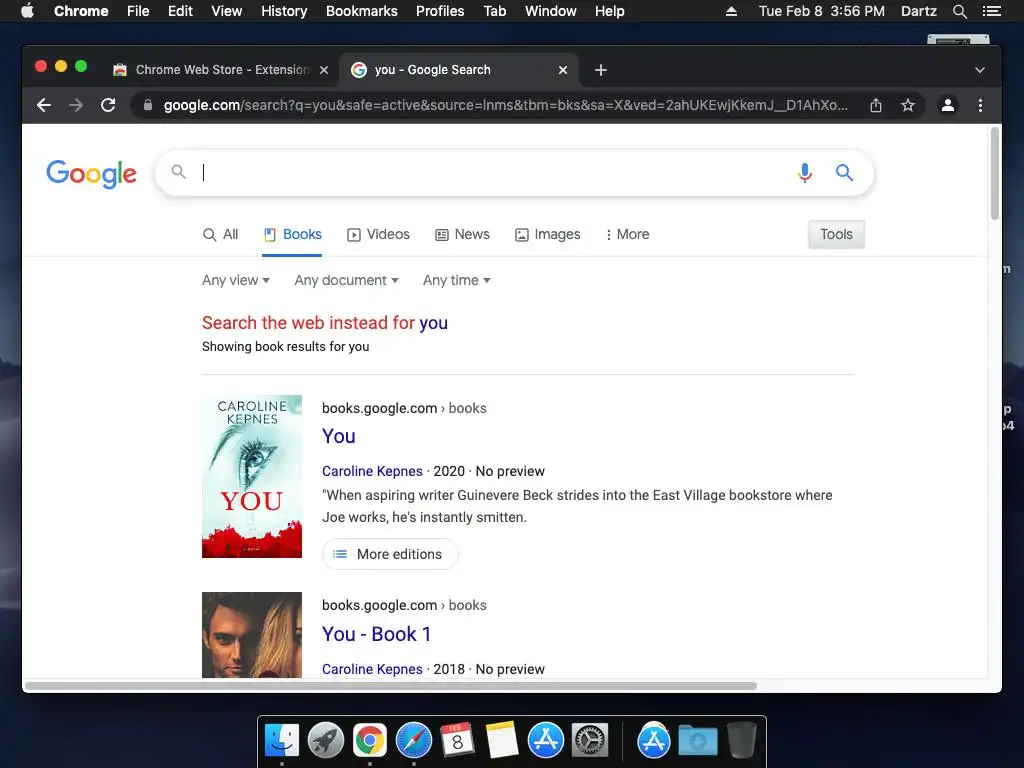This screenshot has width=1024, height=768.
Task: Click the browser forward arrow
Action: 76,105
